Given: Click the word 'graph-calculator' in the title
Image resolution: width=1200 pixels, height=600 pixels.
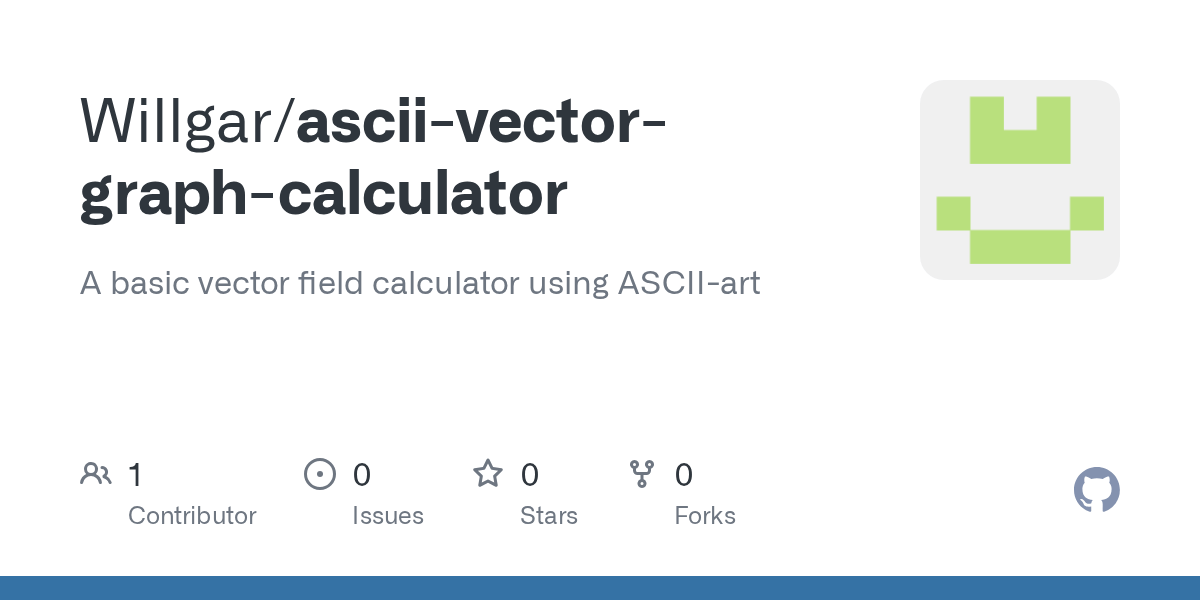Looking at the screenshot, I should tap(323, 196).
